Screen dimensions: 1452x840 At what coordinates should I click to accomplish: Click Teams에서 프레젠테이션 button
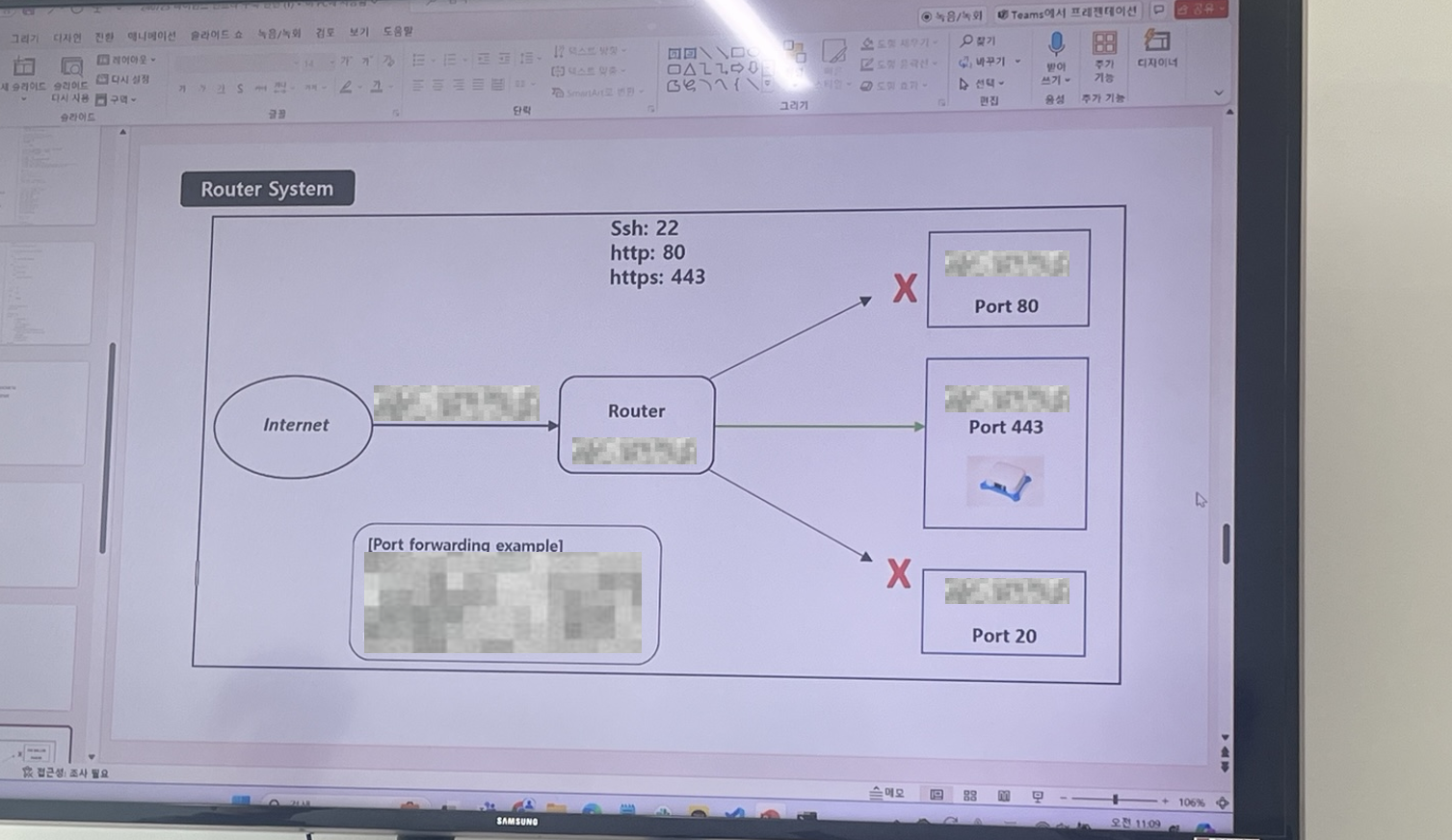pyautogui.click(x=1068, y=14)
